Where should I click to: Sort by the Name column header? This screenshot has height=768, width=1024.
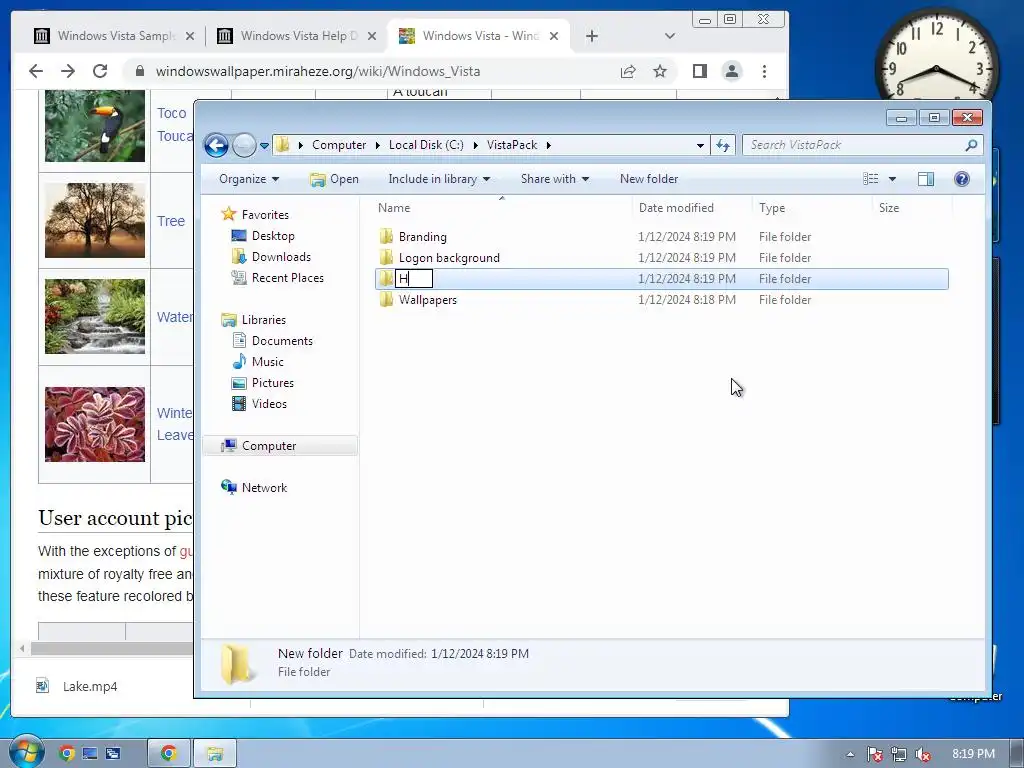pos(394,208)
